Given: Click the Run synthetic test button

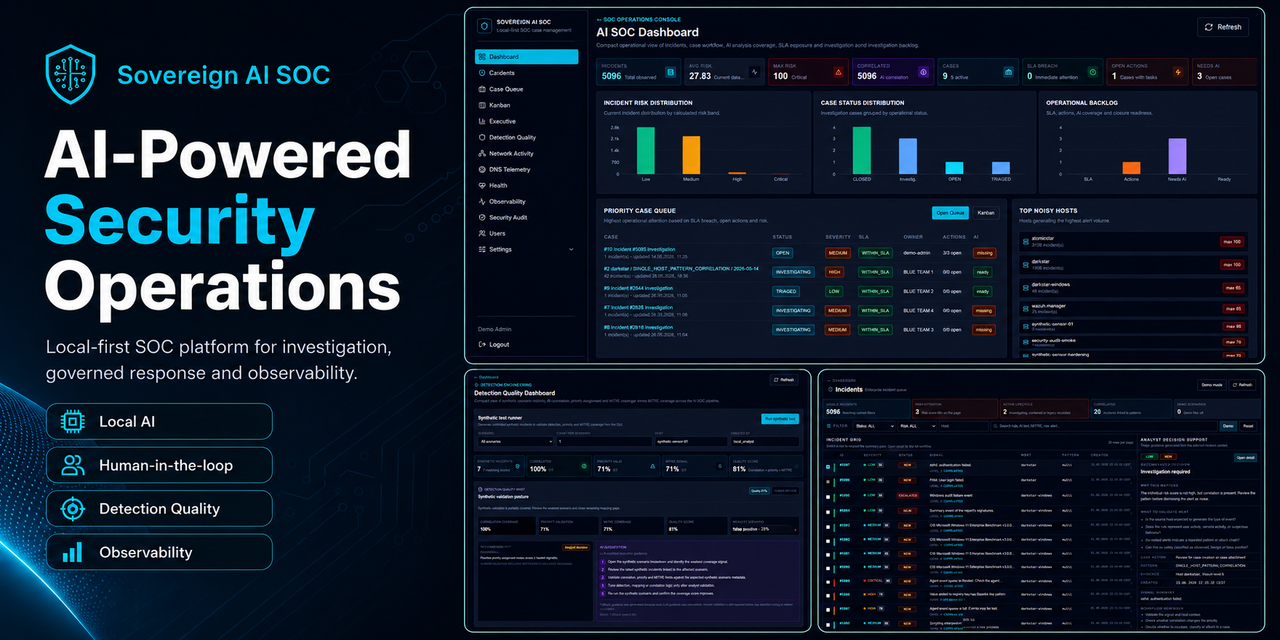Looking at the screenshot, I should pyautogui.click(x=780, y=419).
